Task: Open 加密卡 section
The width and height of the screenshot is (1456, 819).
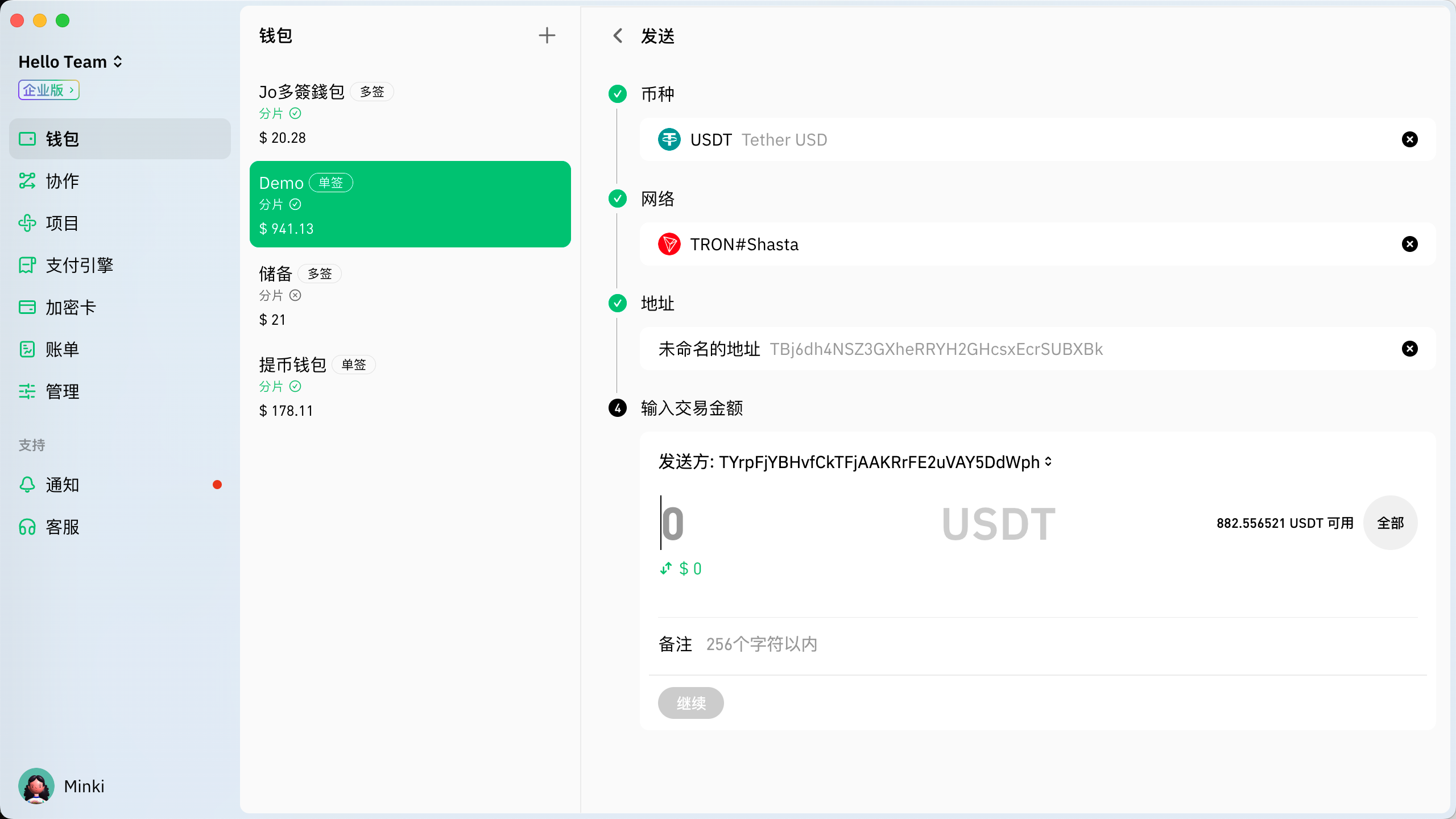Action: [71, 307]
